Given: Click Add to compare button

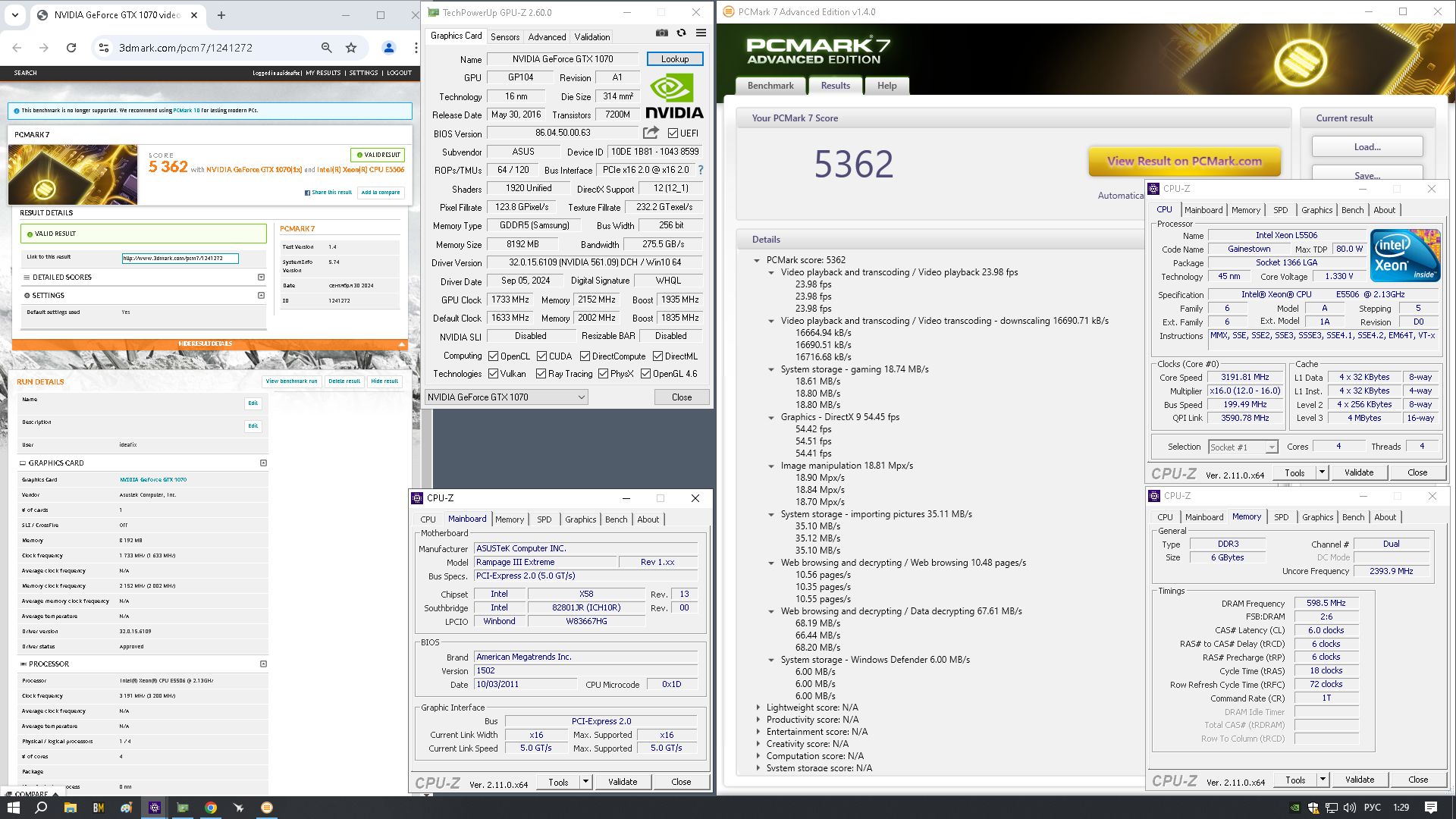Looking at the screenshot, I should [381, 193].
